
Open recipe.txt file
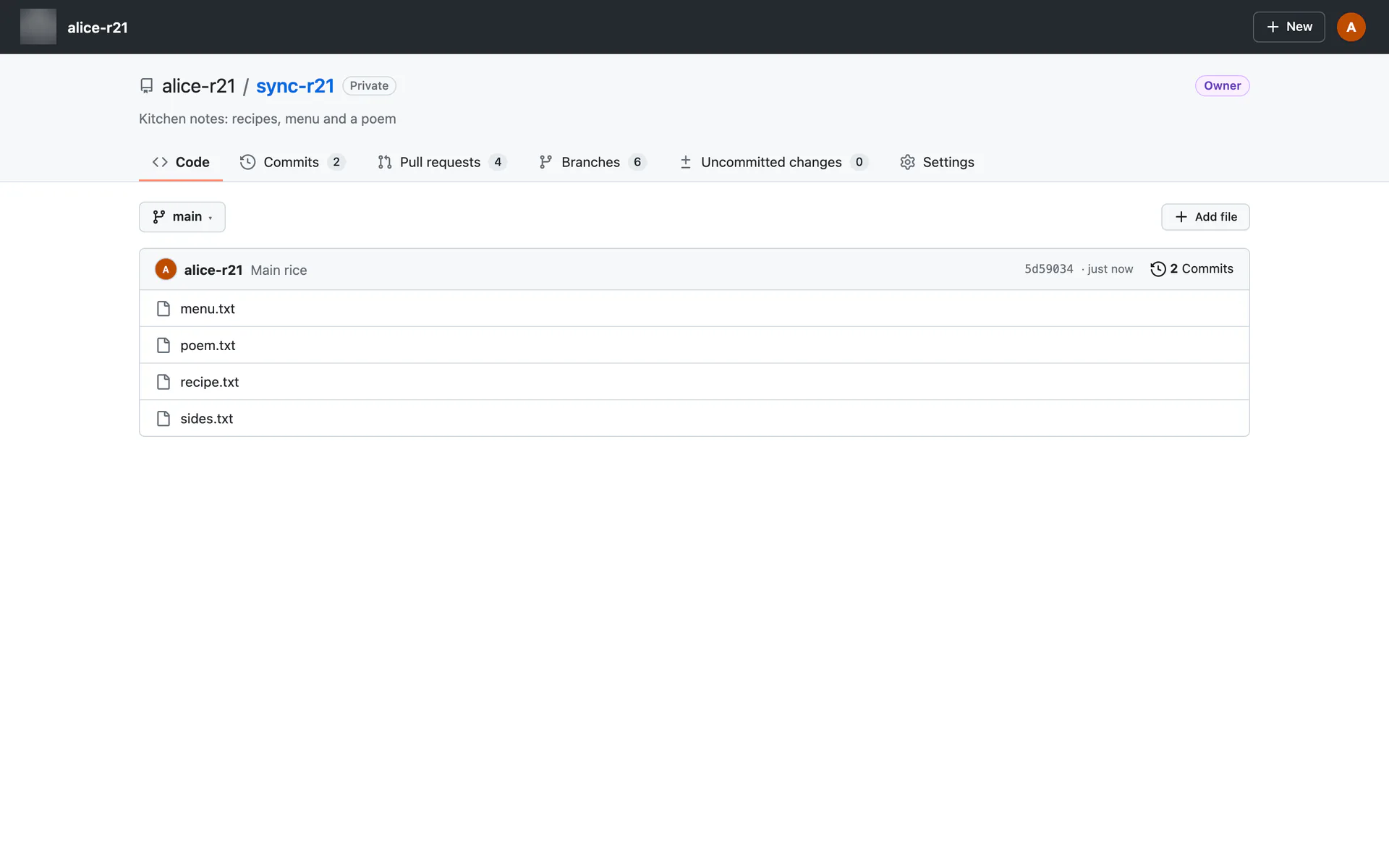pyautogui.click(x=210, y=382)
